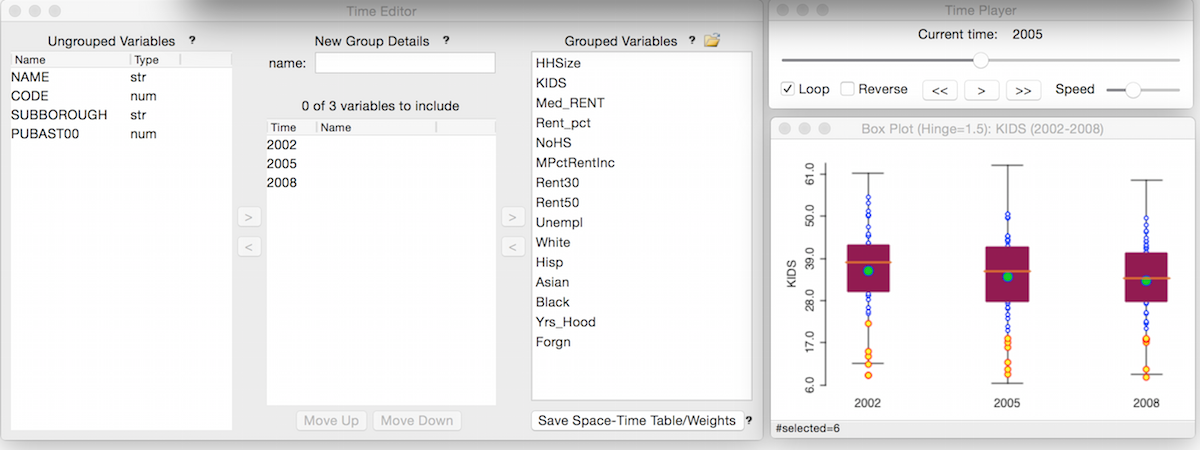Enable the Reverse checkbox
Screen dimensions: 1200x450
848,89
